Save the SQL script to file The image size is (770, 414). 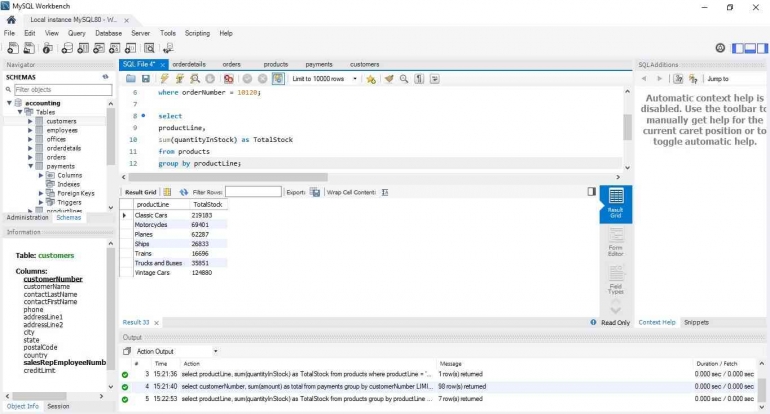point(145,79)
